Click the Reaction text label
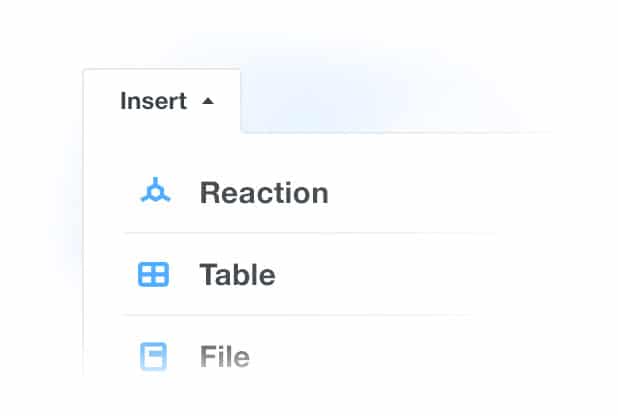This screenshot has height=416, width=618. [x=264, y=192]
